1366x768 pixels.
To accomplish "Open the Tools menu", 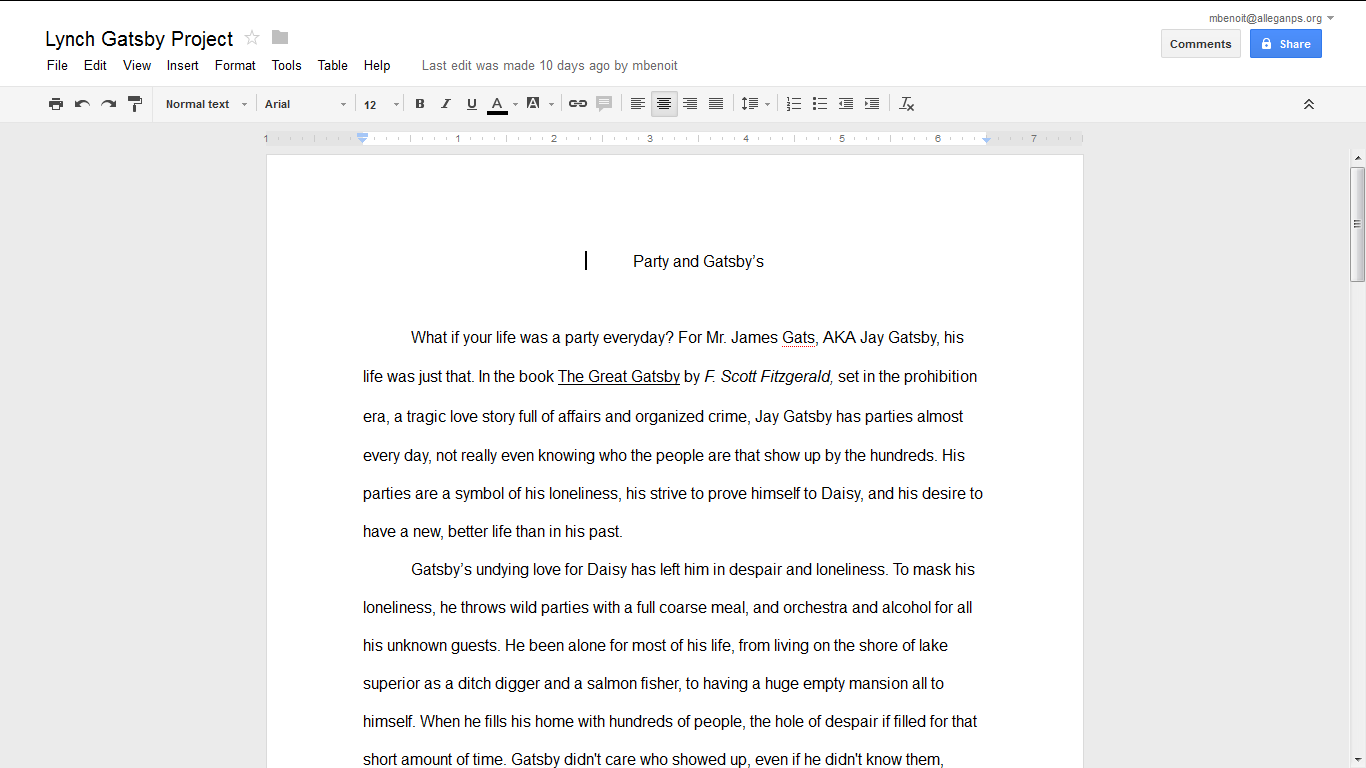I will click(x=287, y=65).
